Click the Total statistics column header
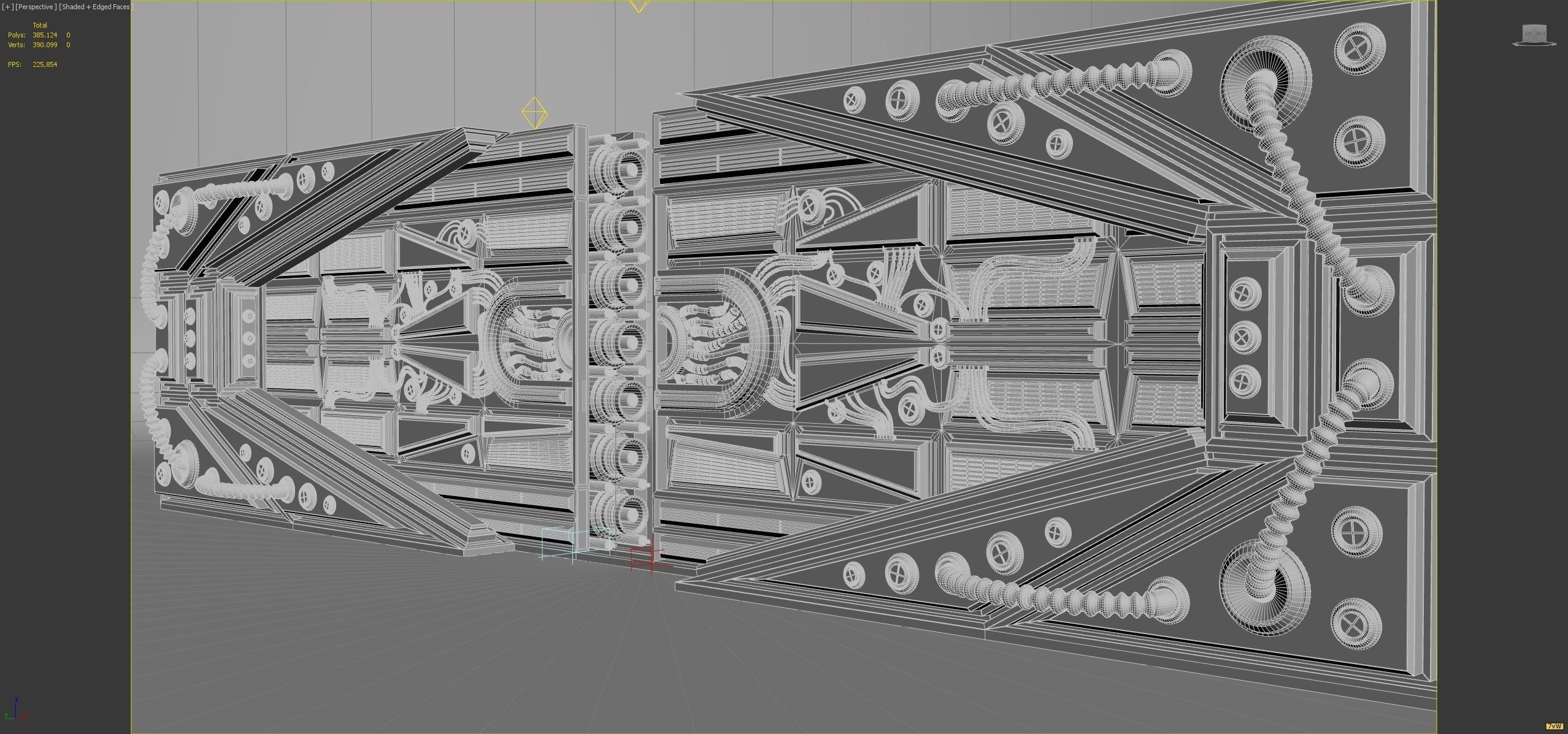Viewport: 1568px width, 734px height. click(x=40, y=25)
